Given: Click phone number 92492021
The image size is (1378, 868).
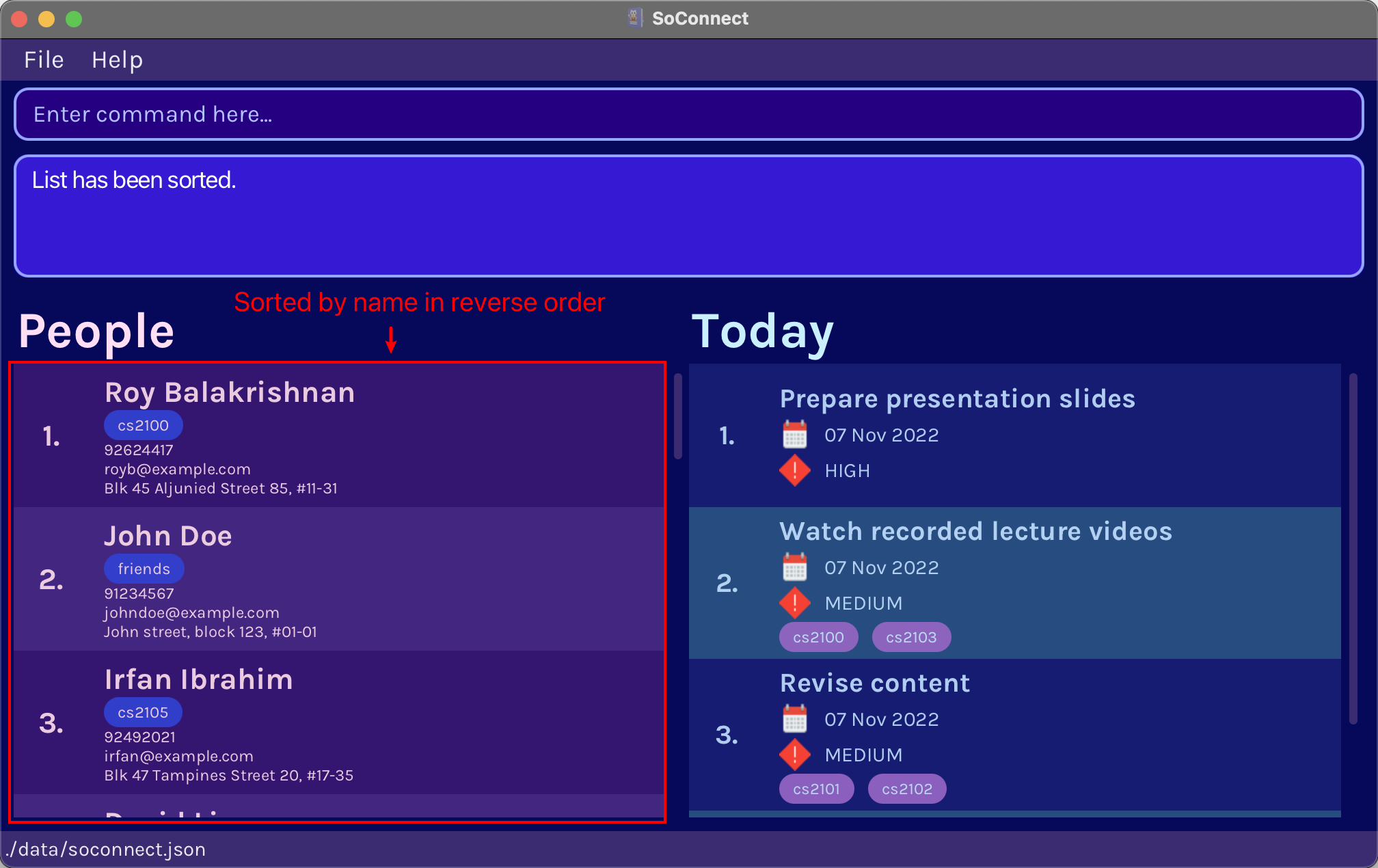Looking at the screenshot, I should pyautogui.click(x=139, y=737).
